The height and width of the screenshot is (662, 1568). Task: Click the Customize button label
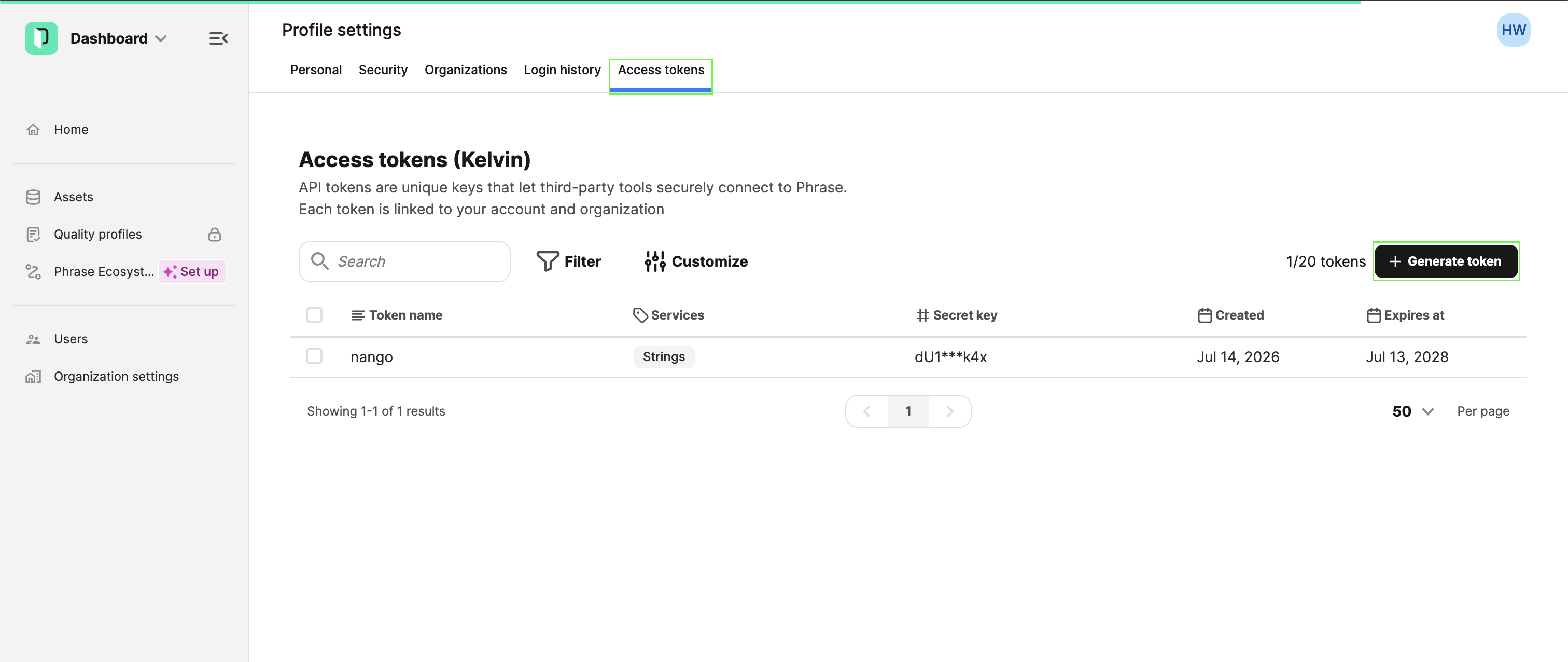[710, 261]
